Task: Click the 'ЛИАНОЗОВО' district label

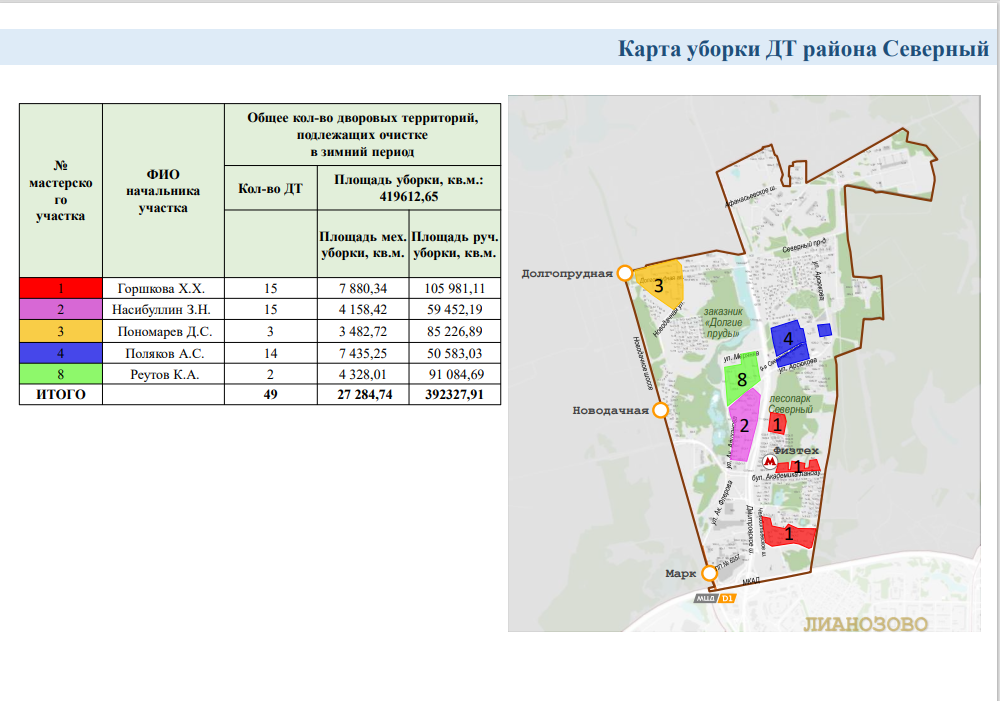Action: tap(865, 624)
